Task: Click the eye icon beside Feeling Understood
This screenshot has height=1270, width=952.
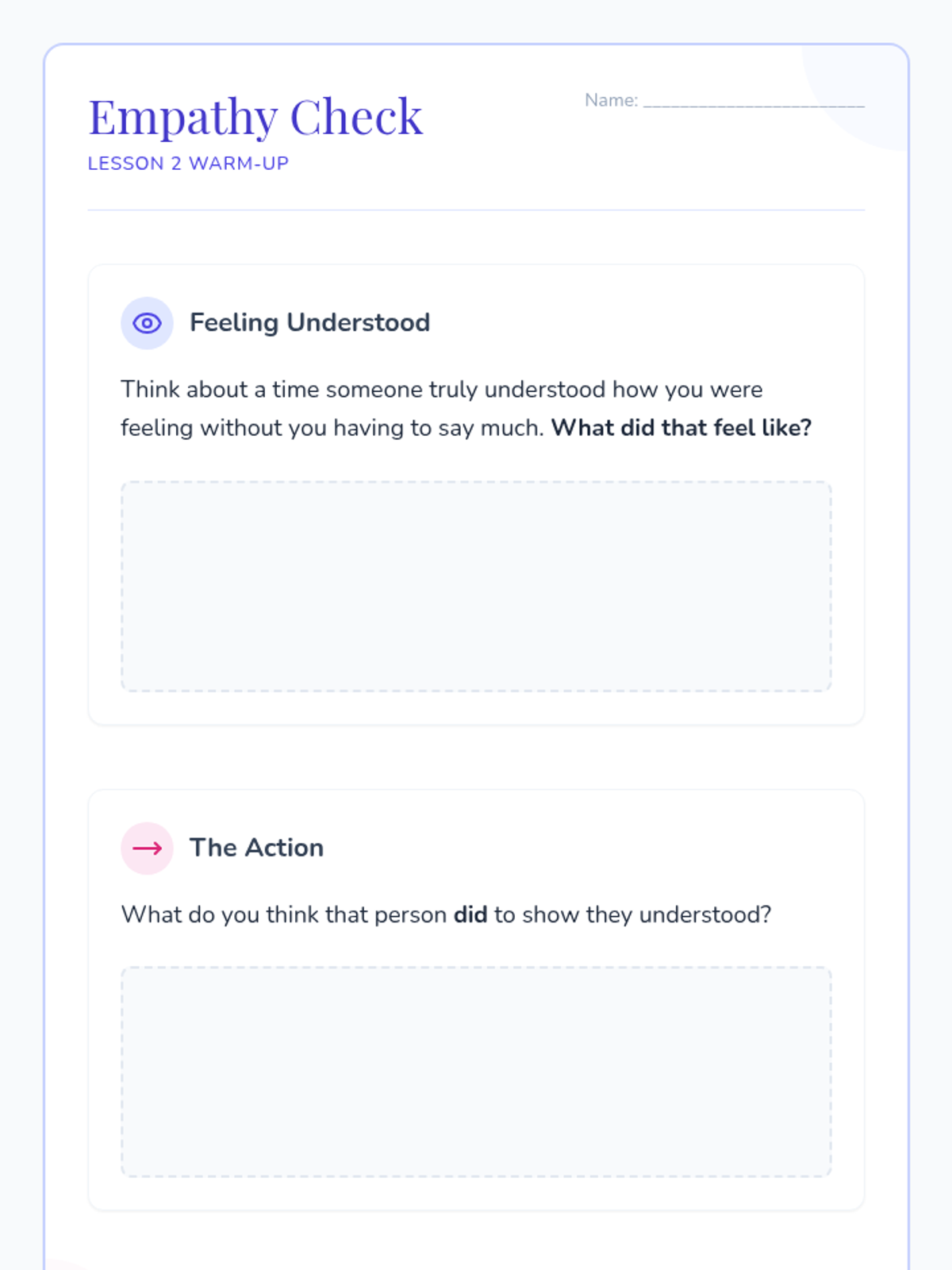Action: point(147,323)
